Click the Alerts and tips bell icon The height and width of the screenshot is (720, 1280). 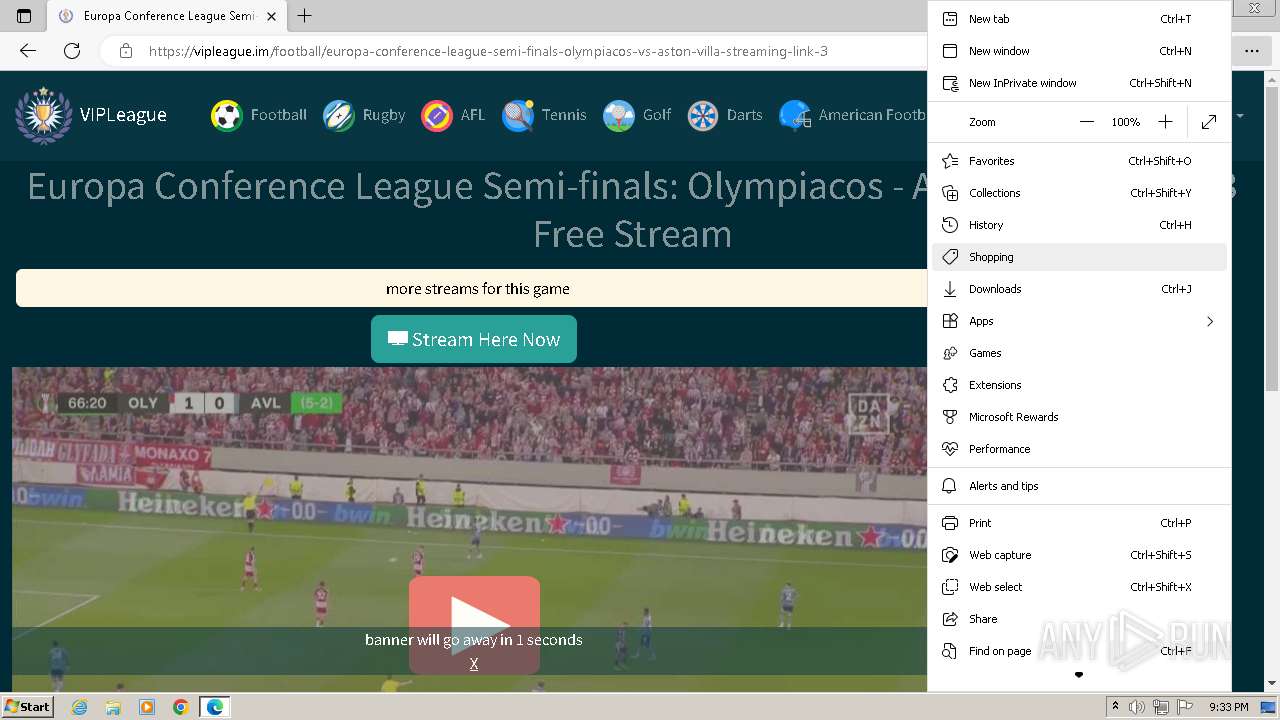click(950, 486)
